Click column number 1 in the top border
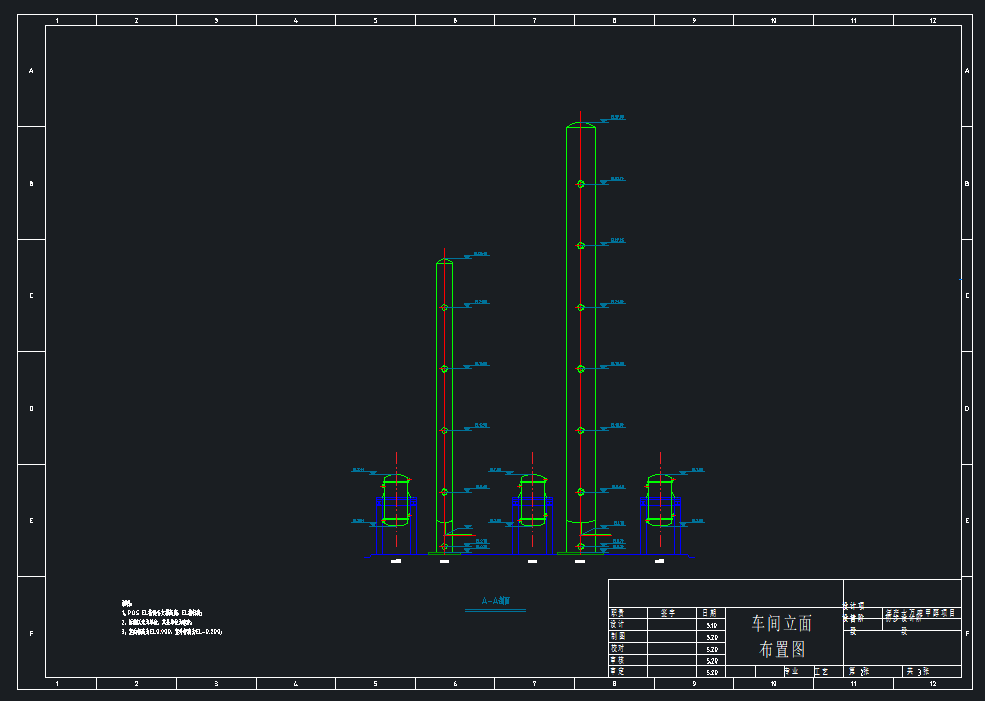Viewport: 985px width, 701px height. (57, 21)
